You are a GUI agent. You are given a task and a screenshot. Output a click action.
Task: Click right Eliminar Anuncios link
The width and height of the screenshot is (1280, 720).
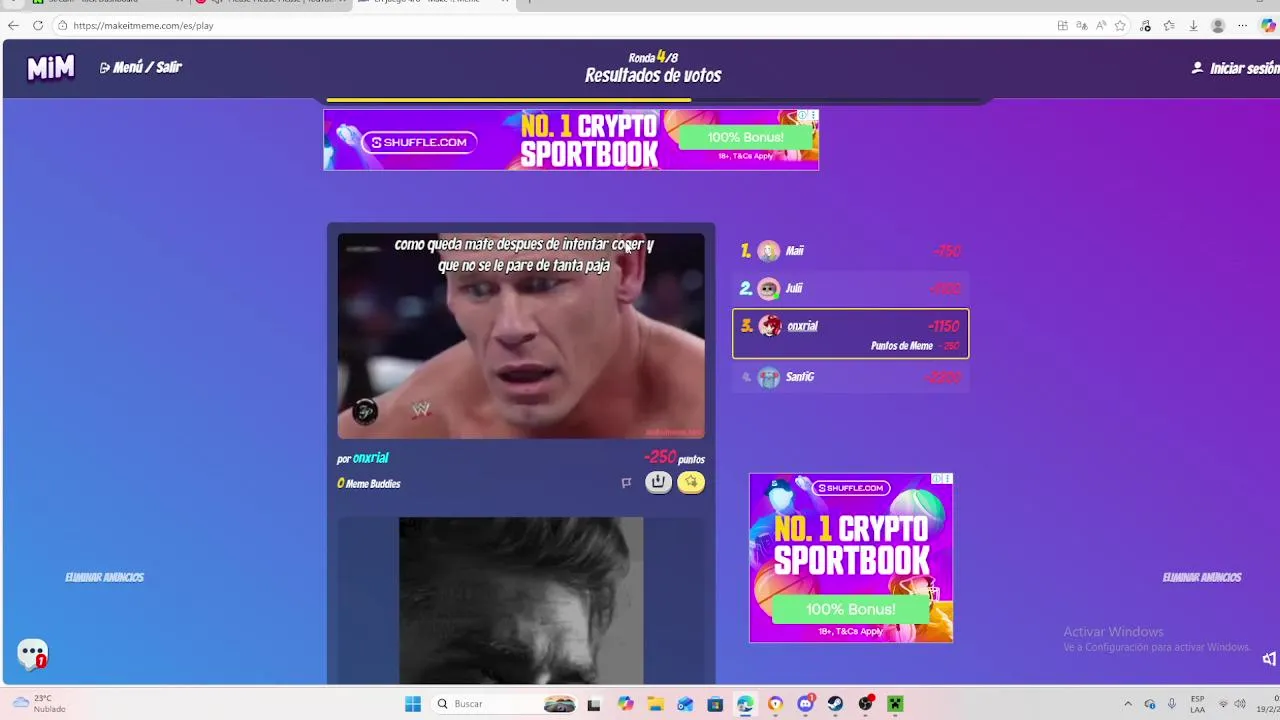click(1201, 577)
